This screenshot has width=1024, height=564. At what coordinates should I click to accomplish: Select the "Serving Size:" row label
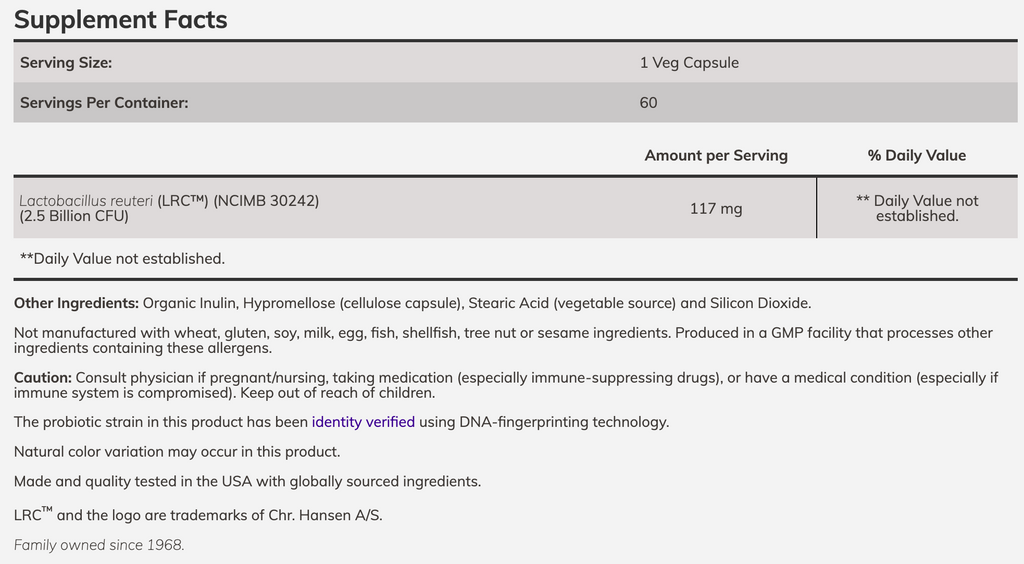(x=66, y=63)
